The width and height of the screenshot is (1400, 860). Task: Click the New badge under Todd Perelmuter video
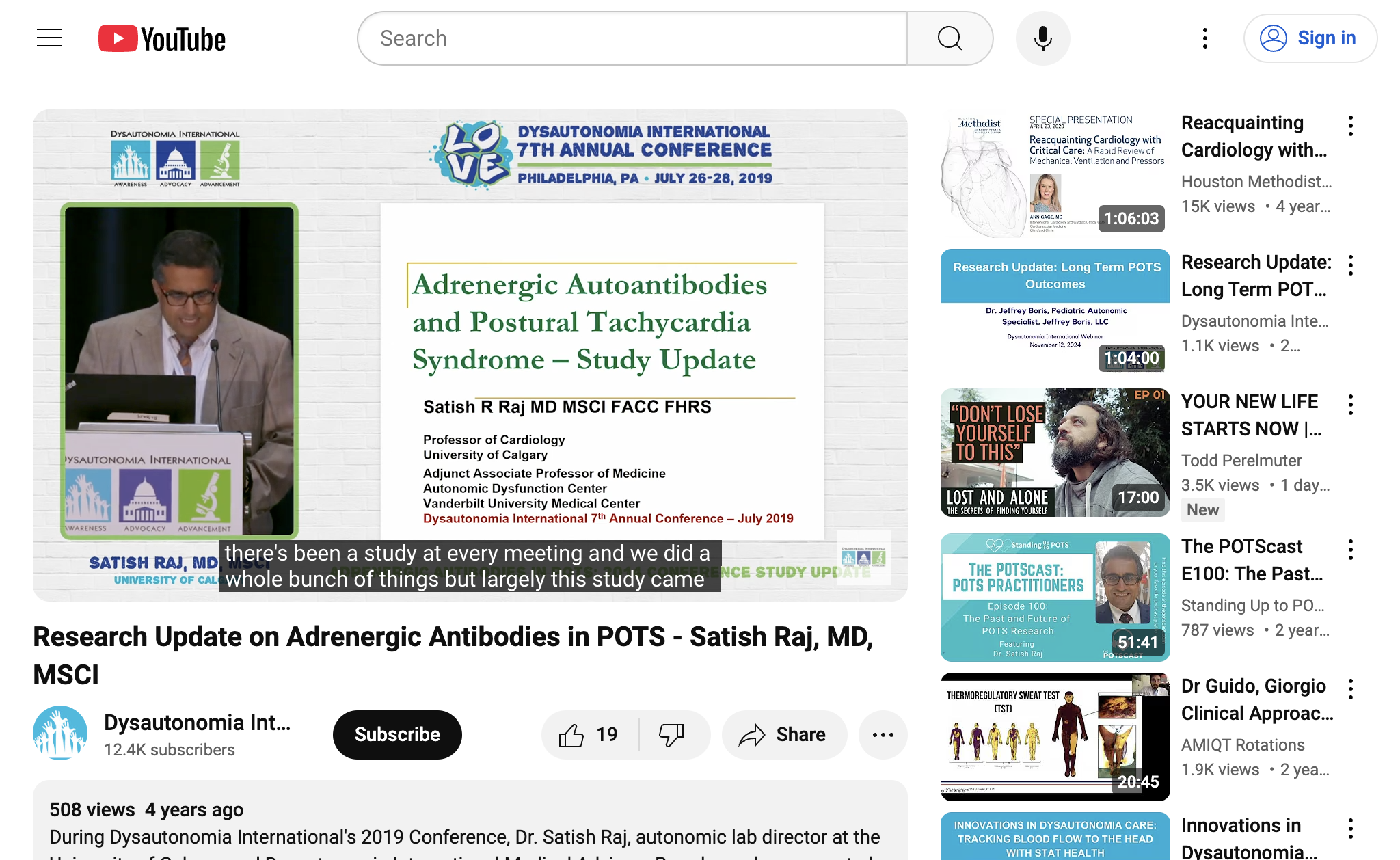[1202, 510]
